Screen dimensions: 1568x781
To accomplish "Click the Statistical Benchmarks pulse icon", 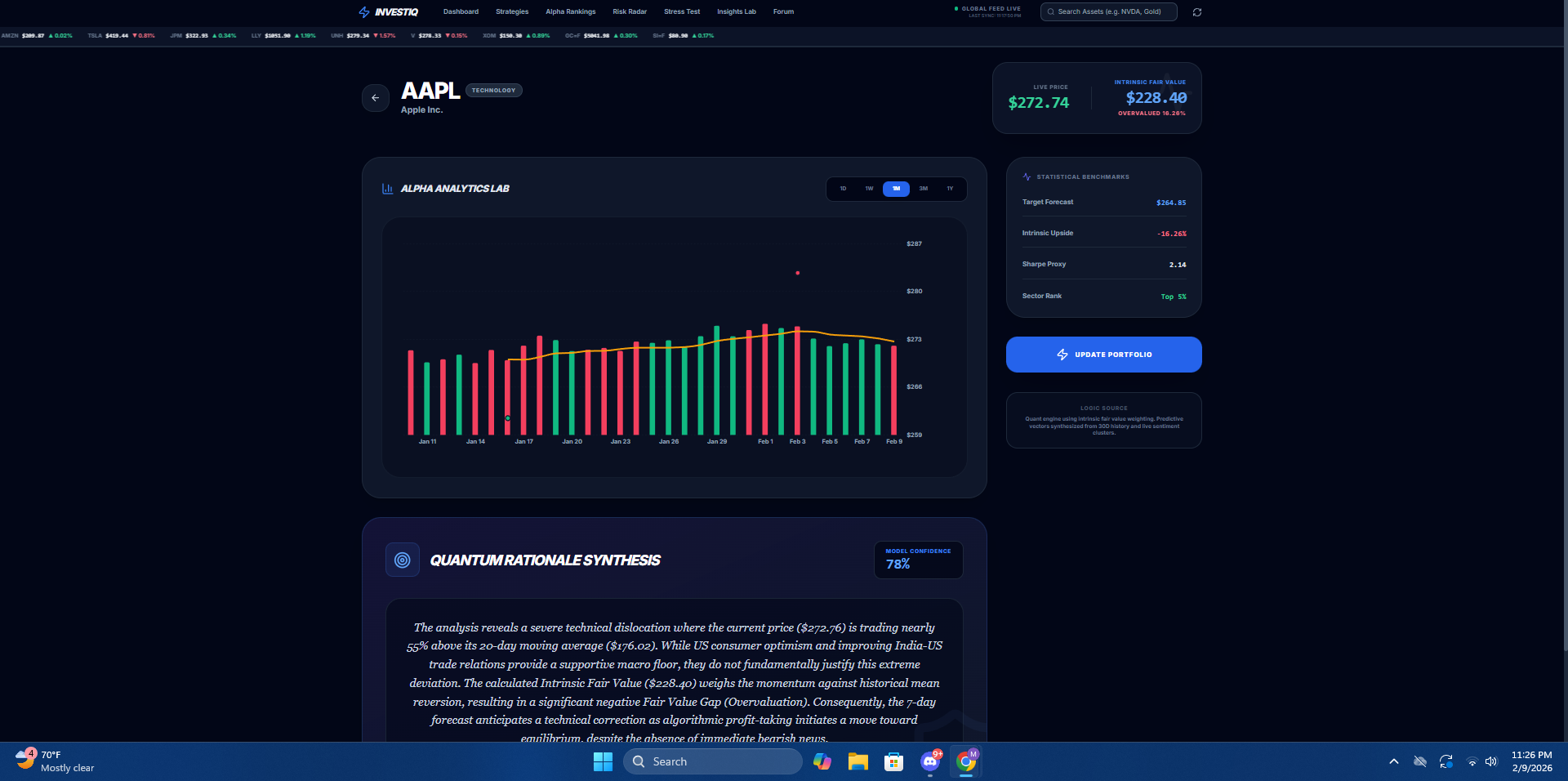I will click(1027, 176).
